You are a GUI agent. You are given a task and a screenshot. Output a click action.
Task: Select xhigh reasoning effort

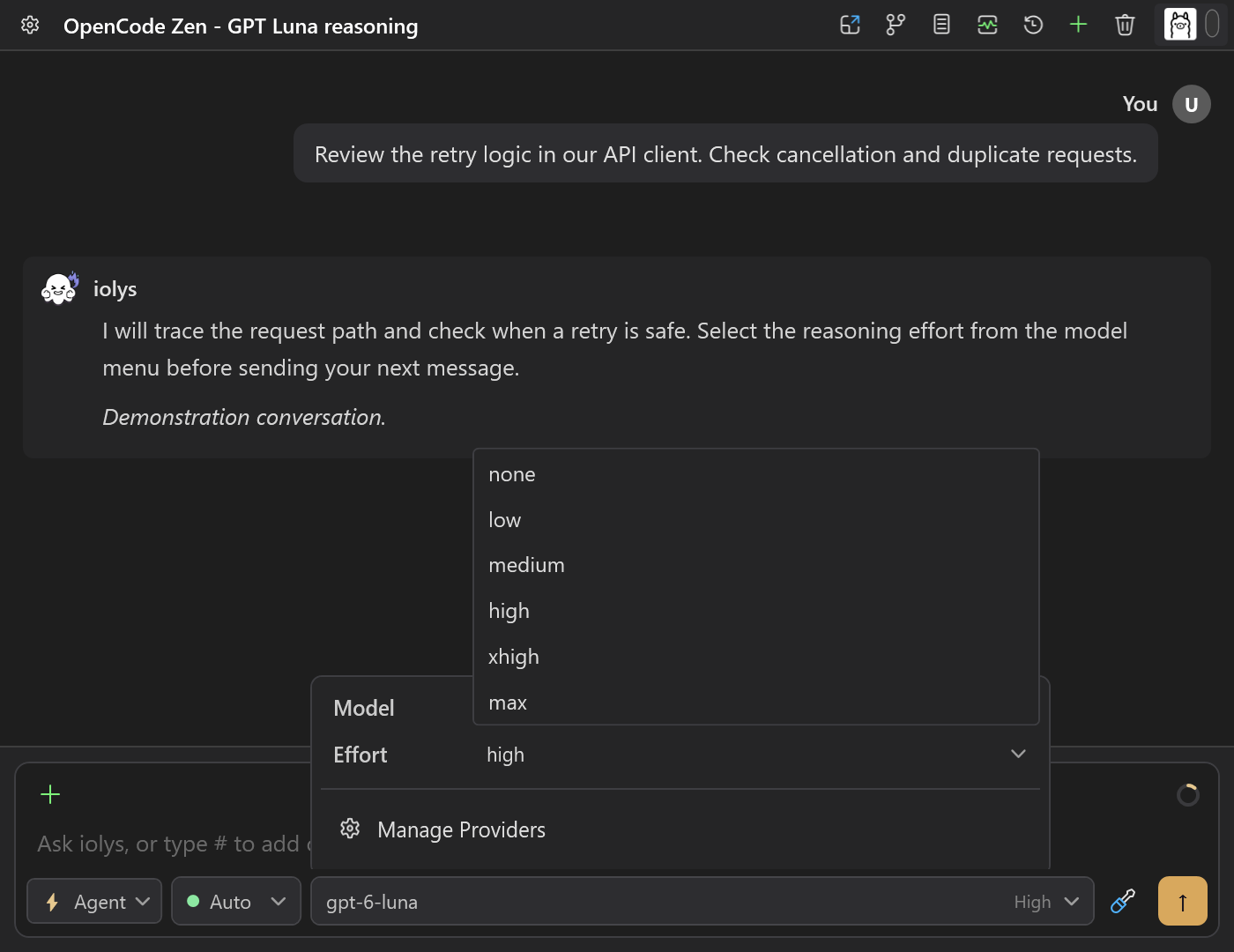click(756, 657)
